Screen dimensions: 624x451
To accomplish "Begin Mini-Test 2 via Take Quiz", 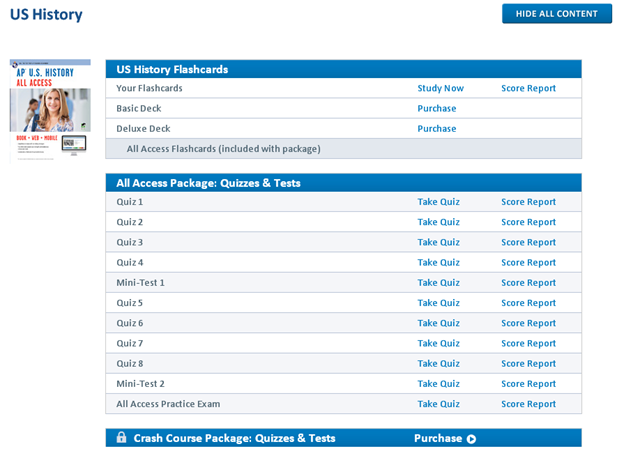I will click(x=438, y=384).
